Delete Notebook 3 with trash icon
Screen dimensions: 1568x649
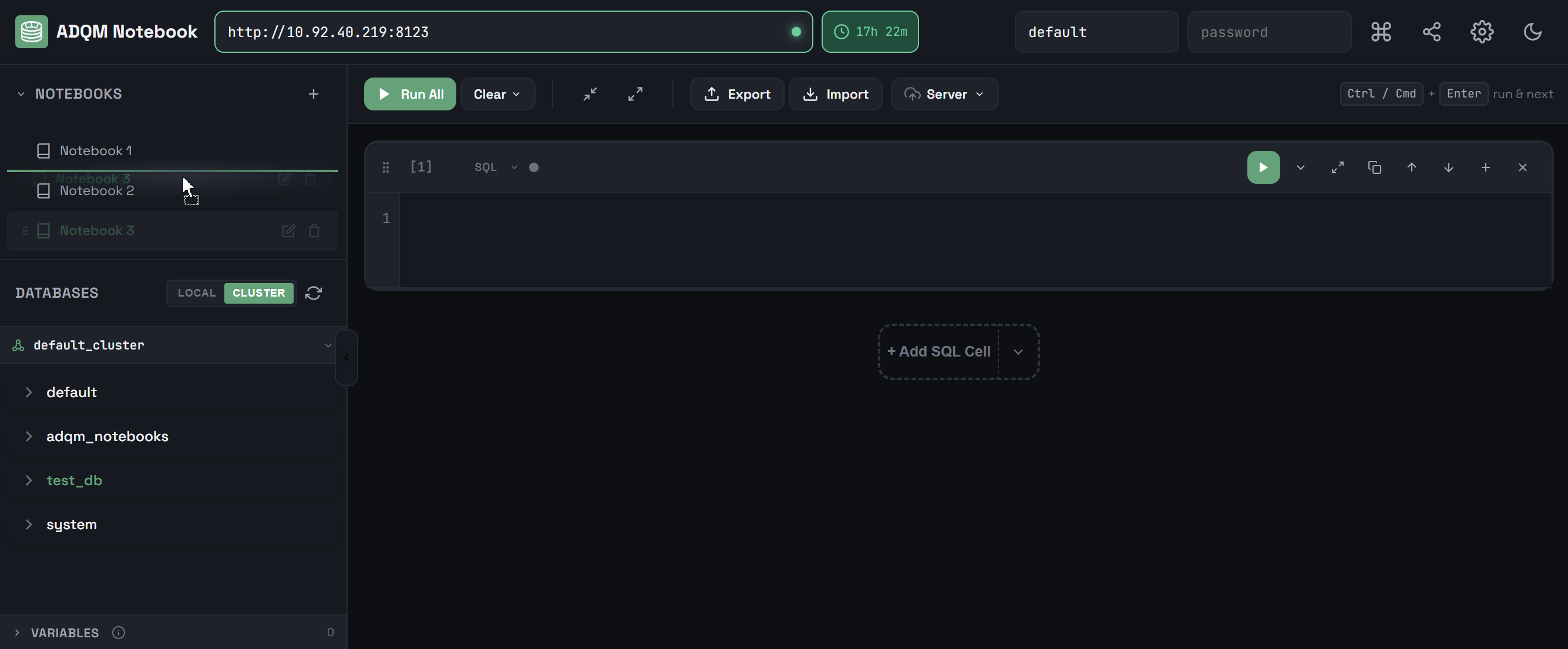pos(314,231)
